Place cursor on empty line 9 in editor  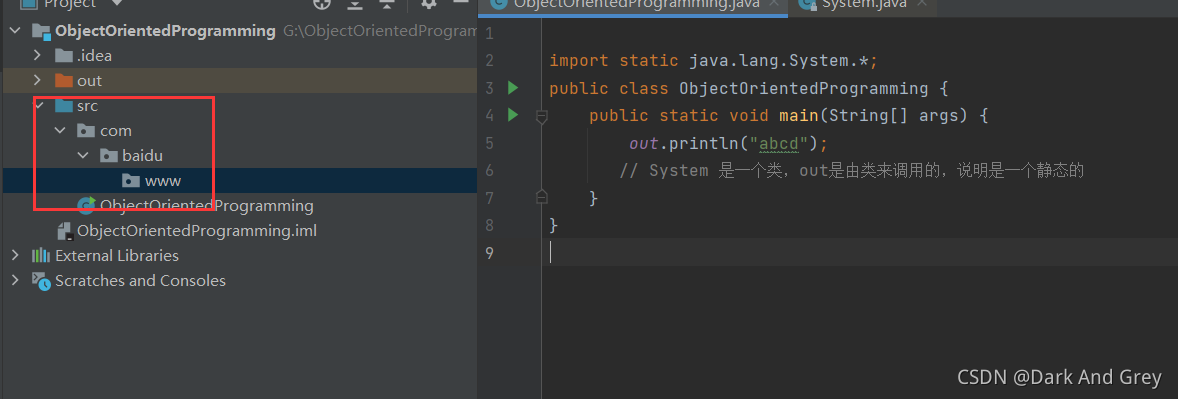(859, 252)
